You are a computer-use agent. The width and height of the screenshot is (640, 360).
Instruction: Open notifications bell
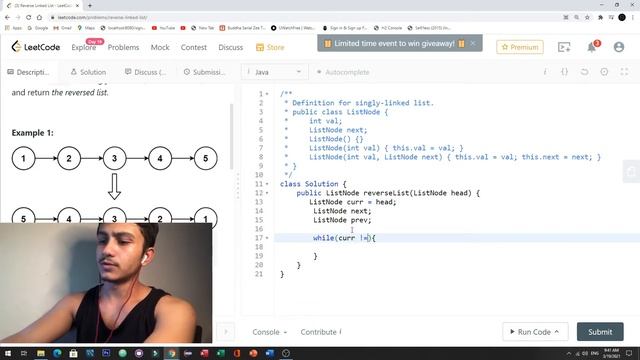tap(592, 47)
